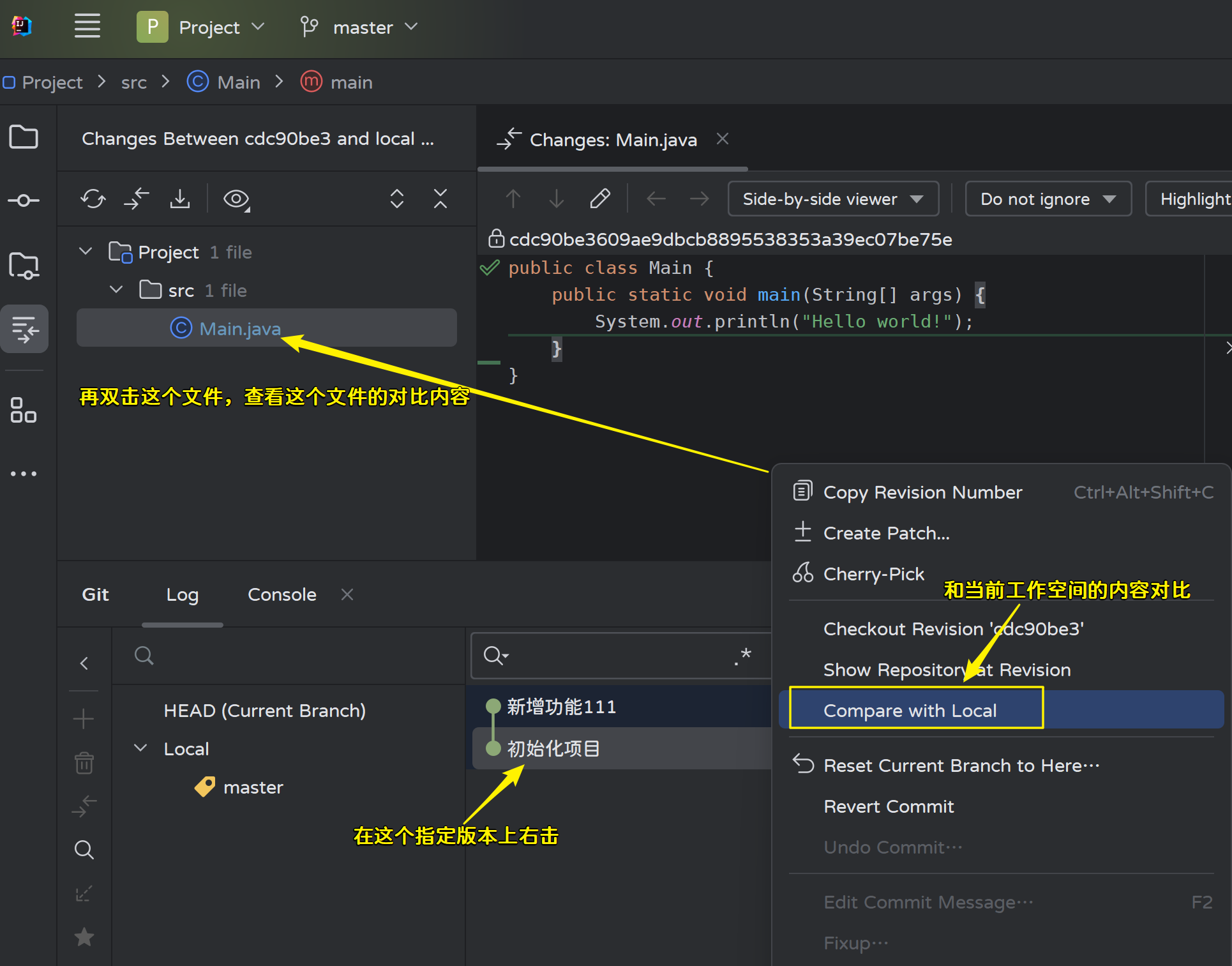Image resolution: width=1232 pixels, height=966 pixels.
Task: Toggle the regex search option
Action: tap(742, 656)
